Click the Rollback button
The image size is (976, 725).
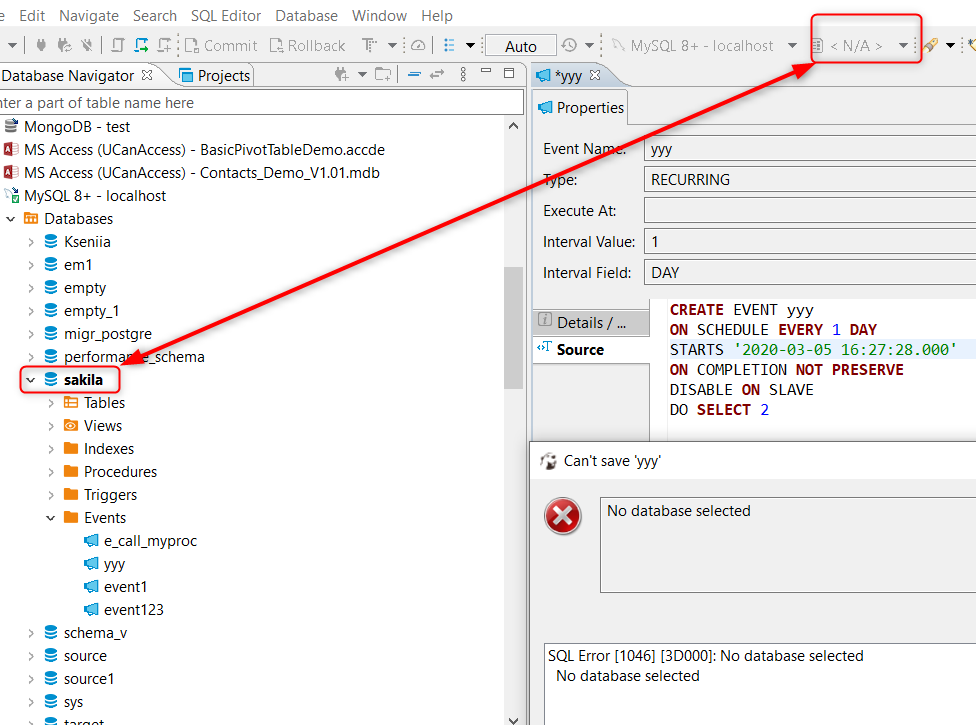click(307, 46)
